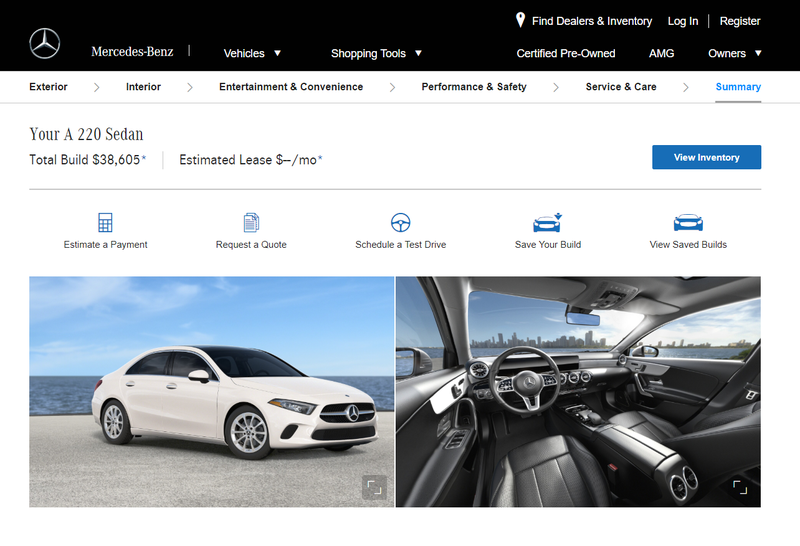Click the Request a Quote document icon
Screen dimensions: 800x546
251,222
